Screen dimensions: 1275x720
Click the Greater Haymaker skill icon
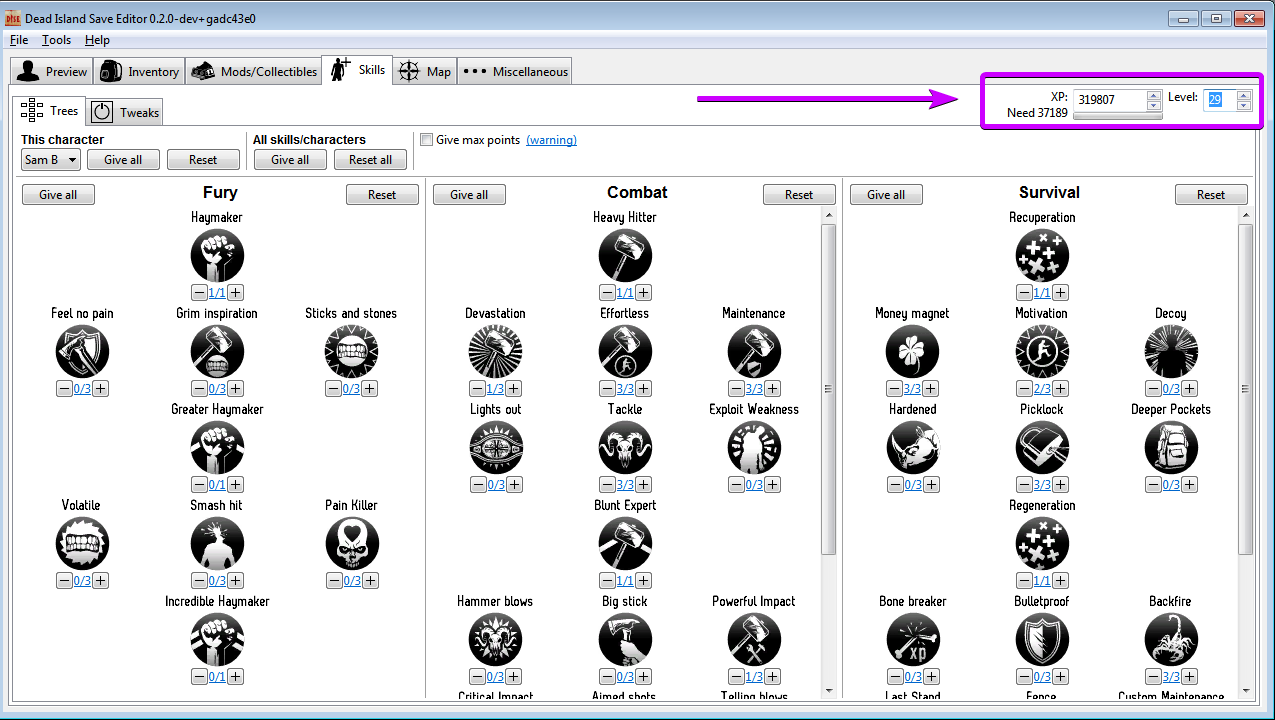tap(217, 447)
